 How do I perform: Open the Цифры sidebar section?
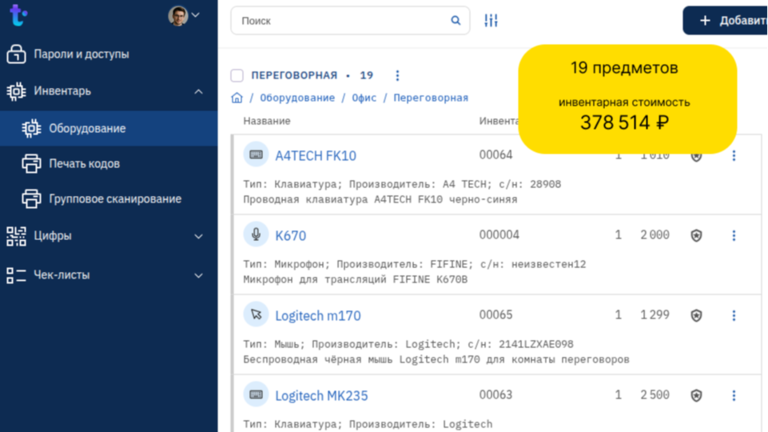click(52, 236)
